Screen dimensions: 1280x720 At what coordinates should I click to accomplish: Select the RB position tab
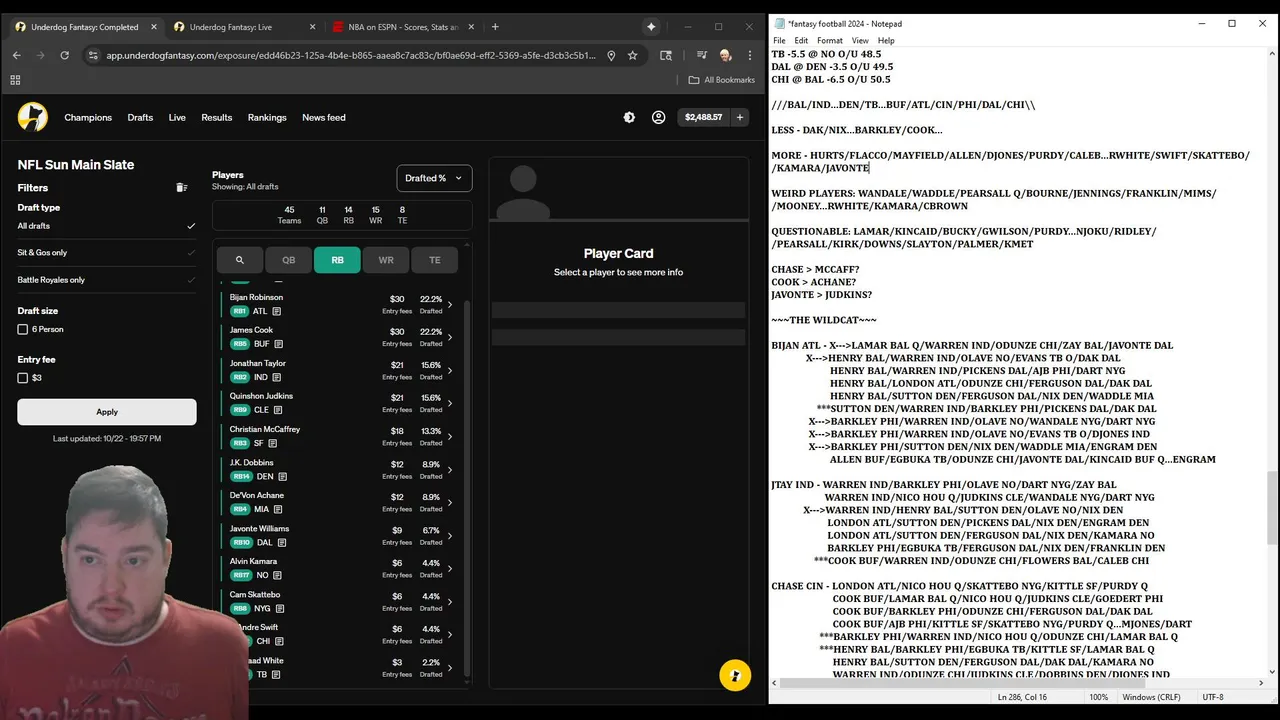[337, 260]
